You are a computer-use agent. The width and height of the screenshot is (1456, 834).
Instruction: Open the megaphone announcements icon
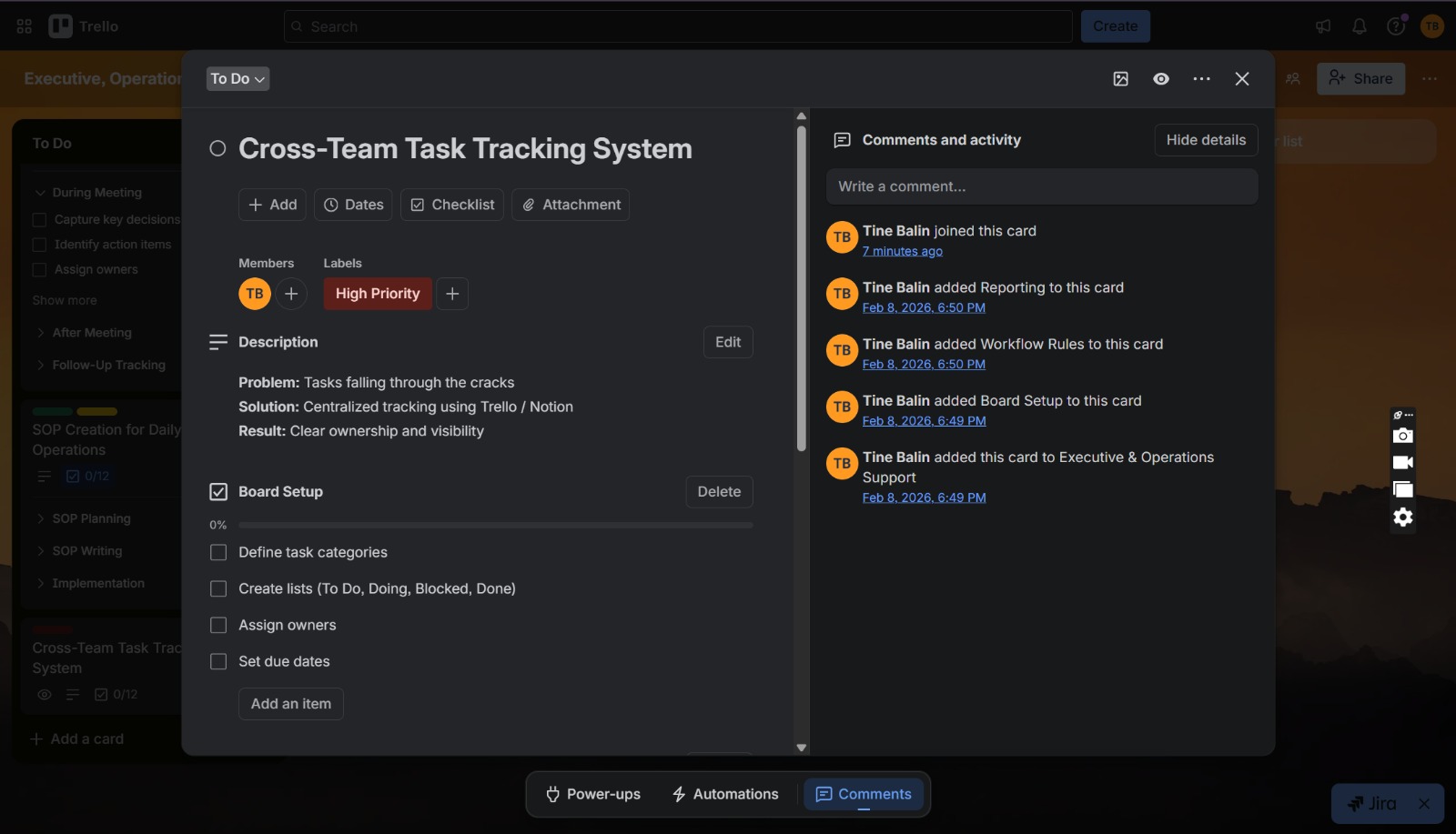point(1323,26)
